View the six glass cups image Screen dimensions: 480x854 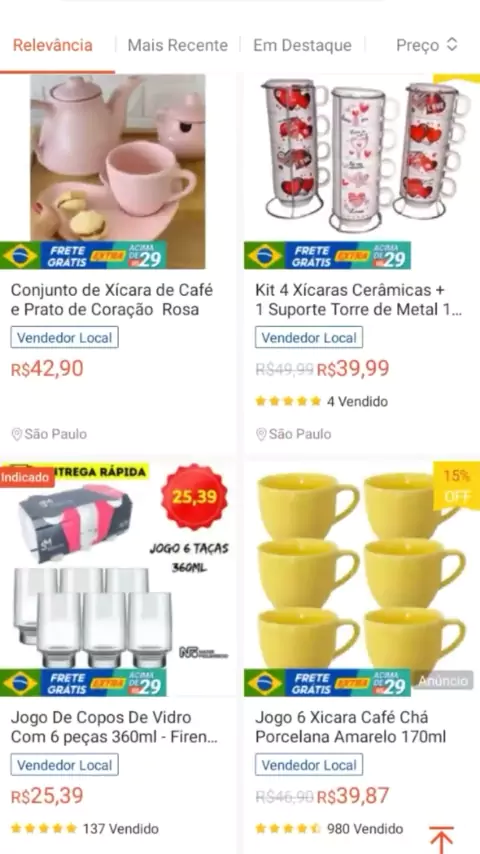pyautogui.click(x=118, y=578)
